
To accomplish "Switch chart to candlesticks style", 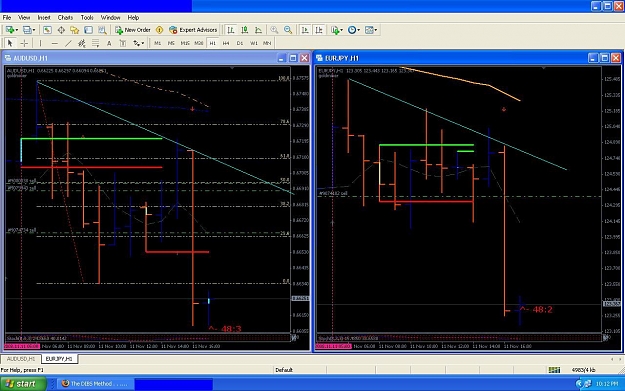I will coord(244,30).
